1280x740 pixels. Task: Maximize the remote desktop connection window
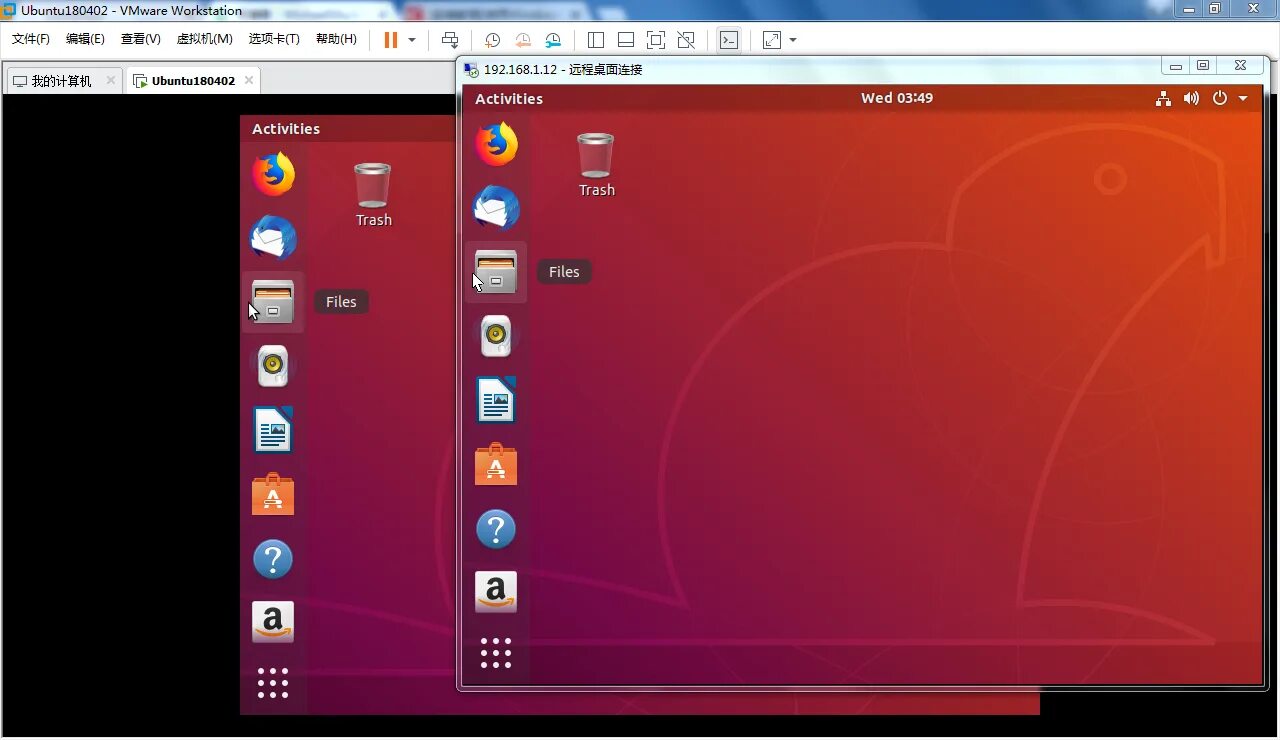coord(1203,66)
